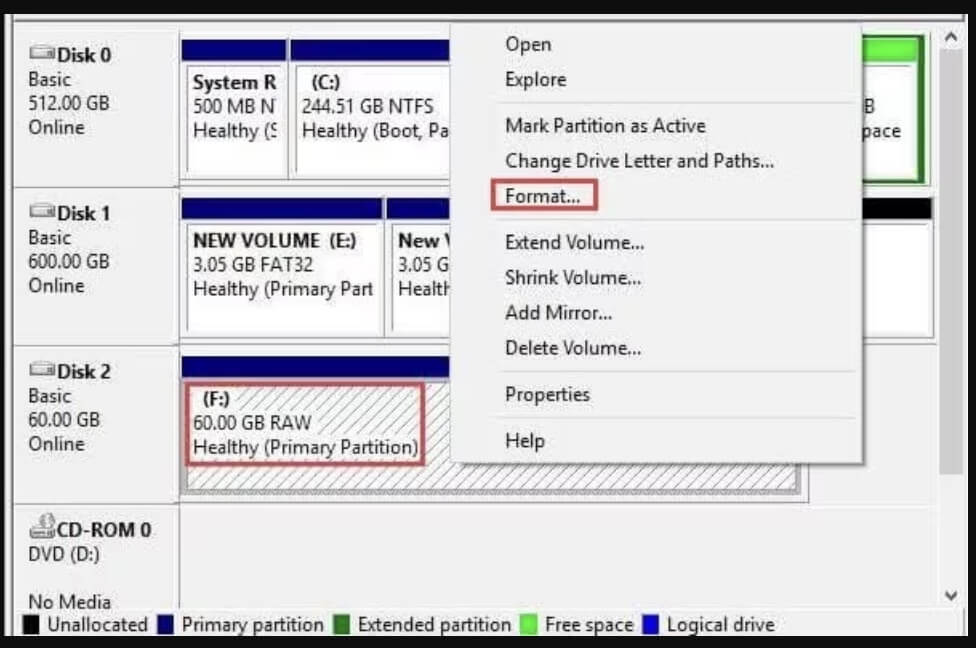976x648 pixels.
Task: Select Format... in the context menu
Action: (542, 196)
